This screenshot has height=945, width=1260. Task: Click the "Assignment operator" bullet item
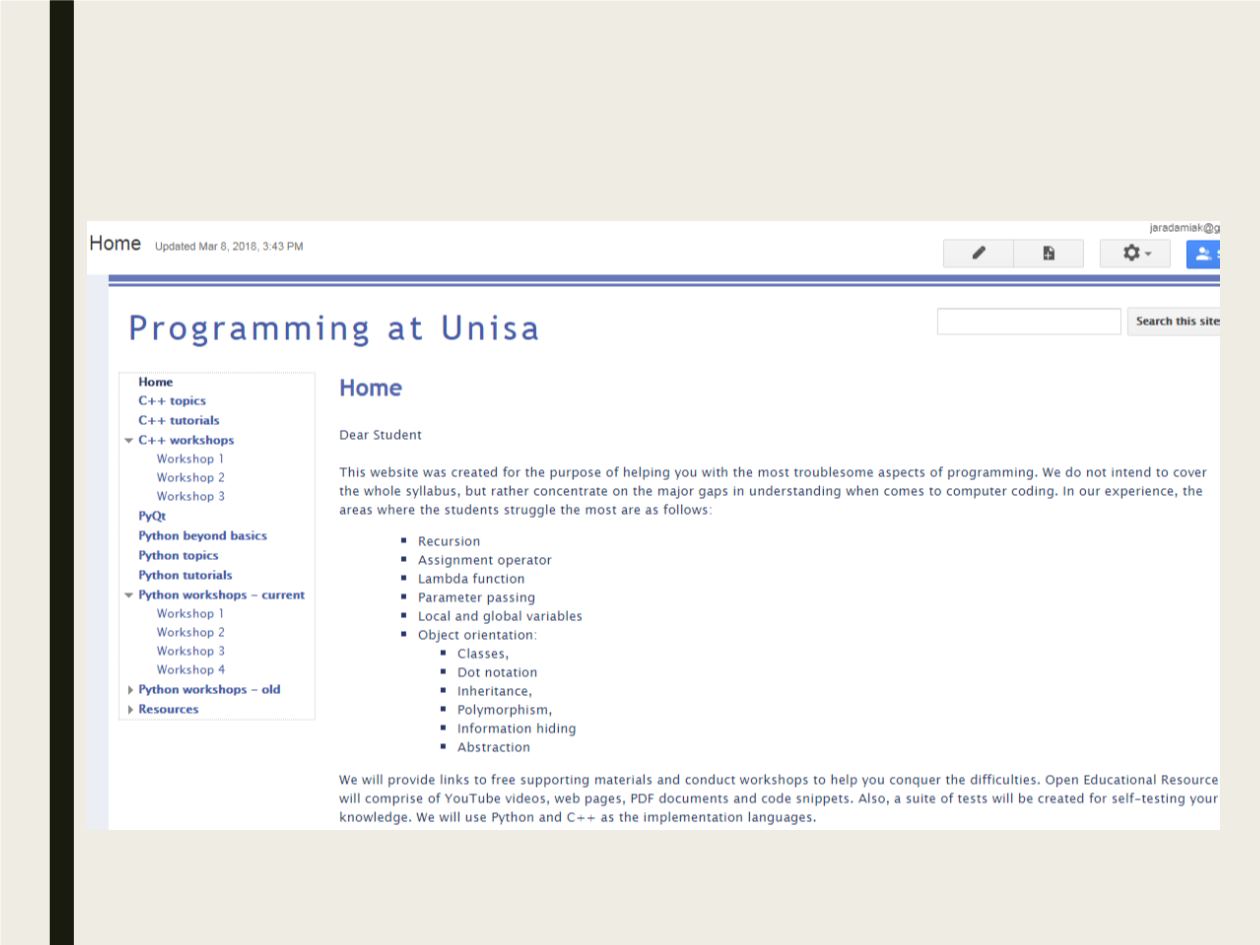485,560
